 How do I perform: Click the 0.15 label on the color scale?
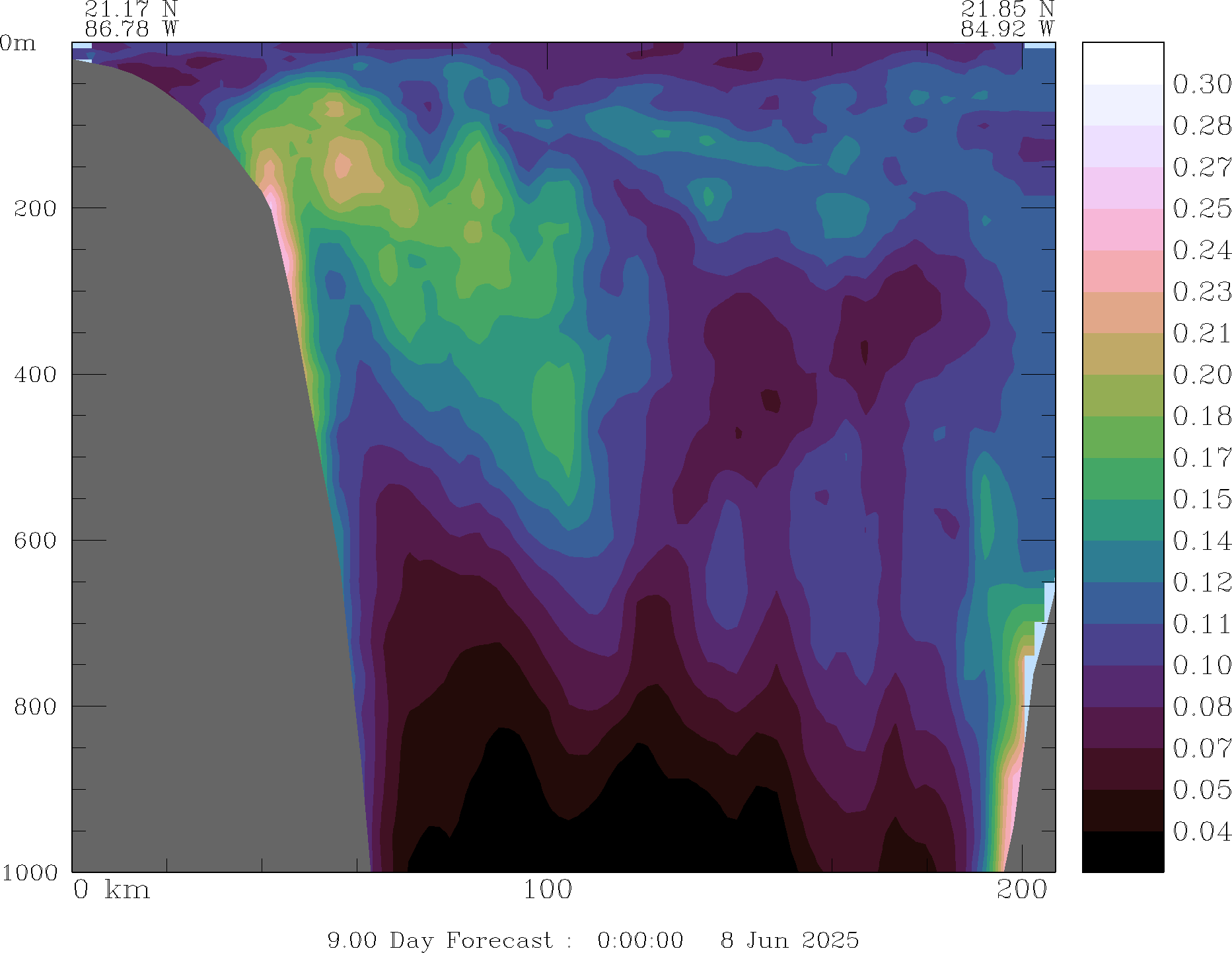tap(1202, 499)
